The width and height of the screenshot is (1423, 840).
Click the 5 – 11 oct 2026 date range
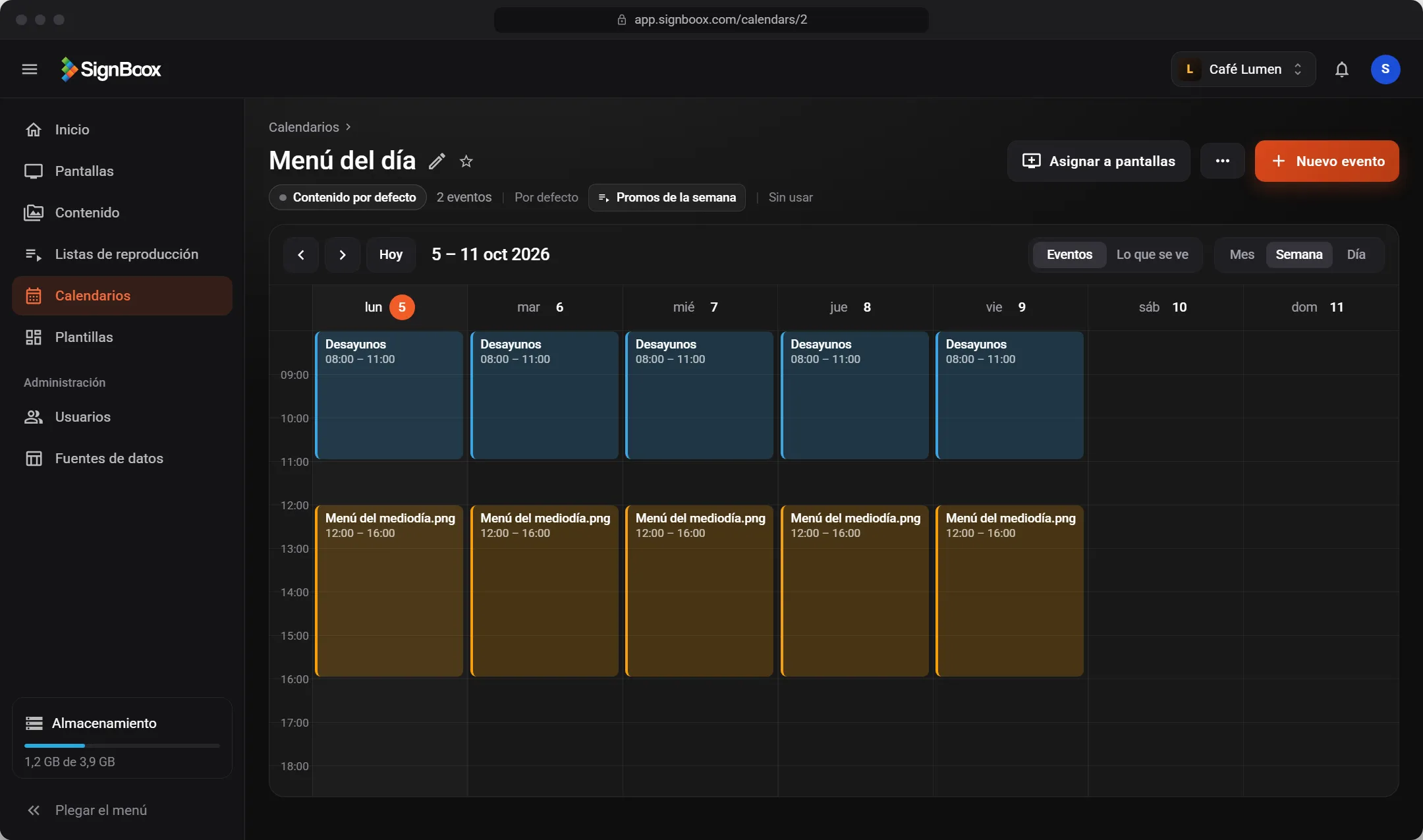[x=490, y=255]
